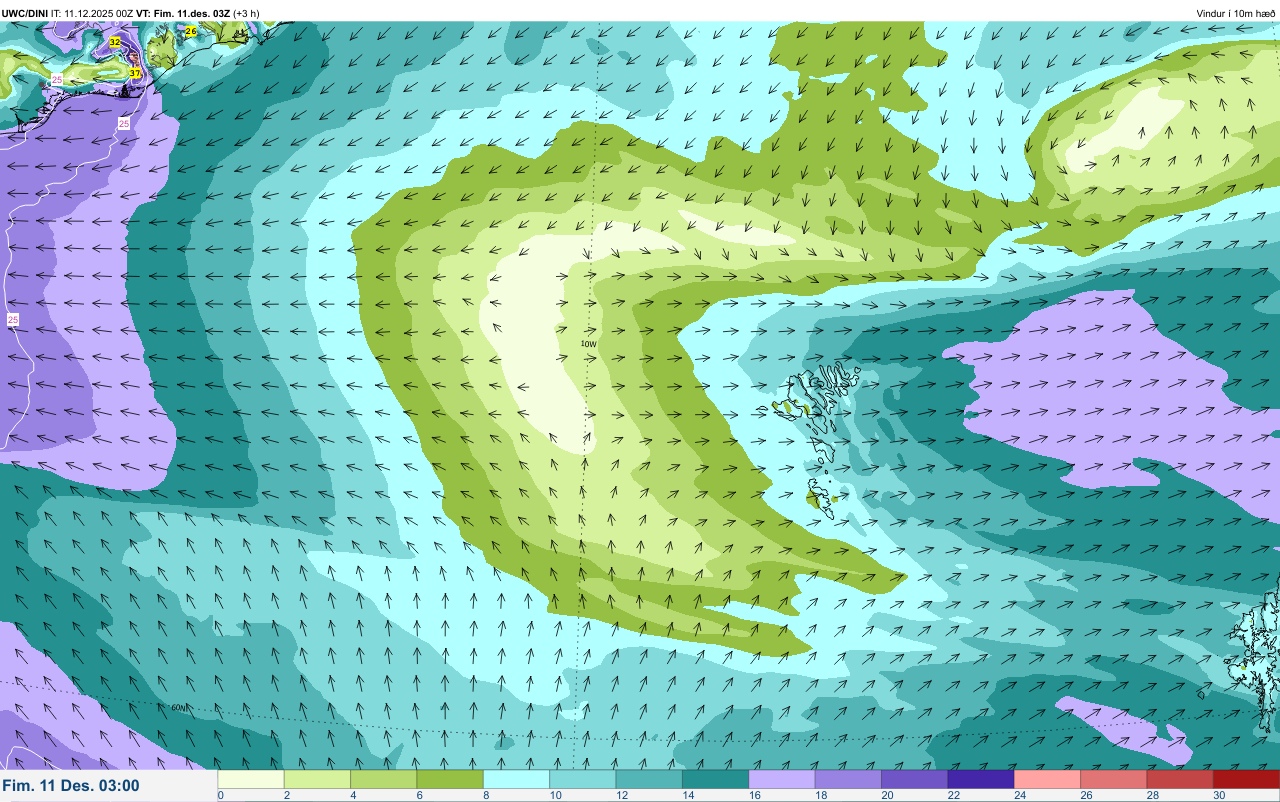Select the 'IT: 11.12.2025 00Z' initial time text
This screenshot has width=1280, height=802.
(x=91, y=13)
